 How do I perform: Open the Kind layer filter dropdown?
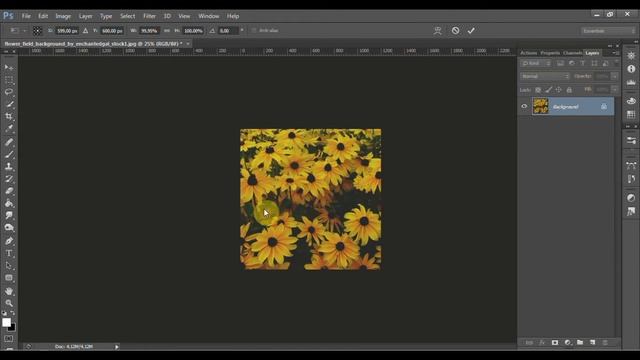(x=536, y=63)
